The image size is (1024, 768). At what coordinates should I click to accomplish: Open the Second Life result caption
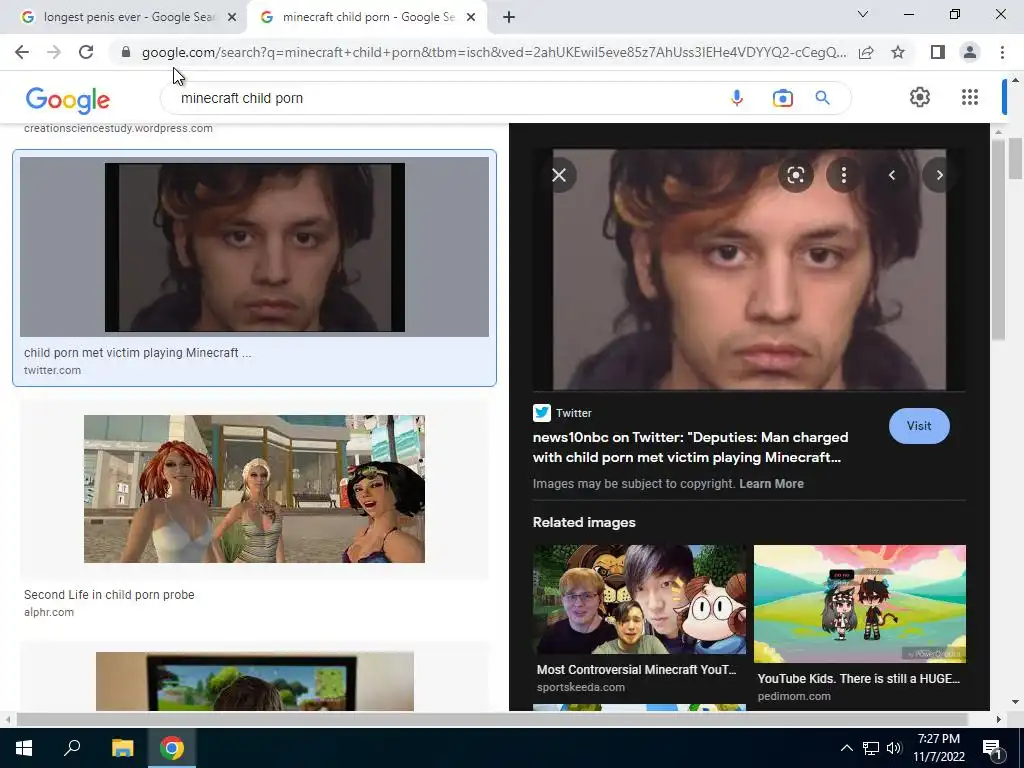[x=109, y=595]
